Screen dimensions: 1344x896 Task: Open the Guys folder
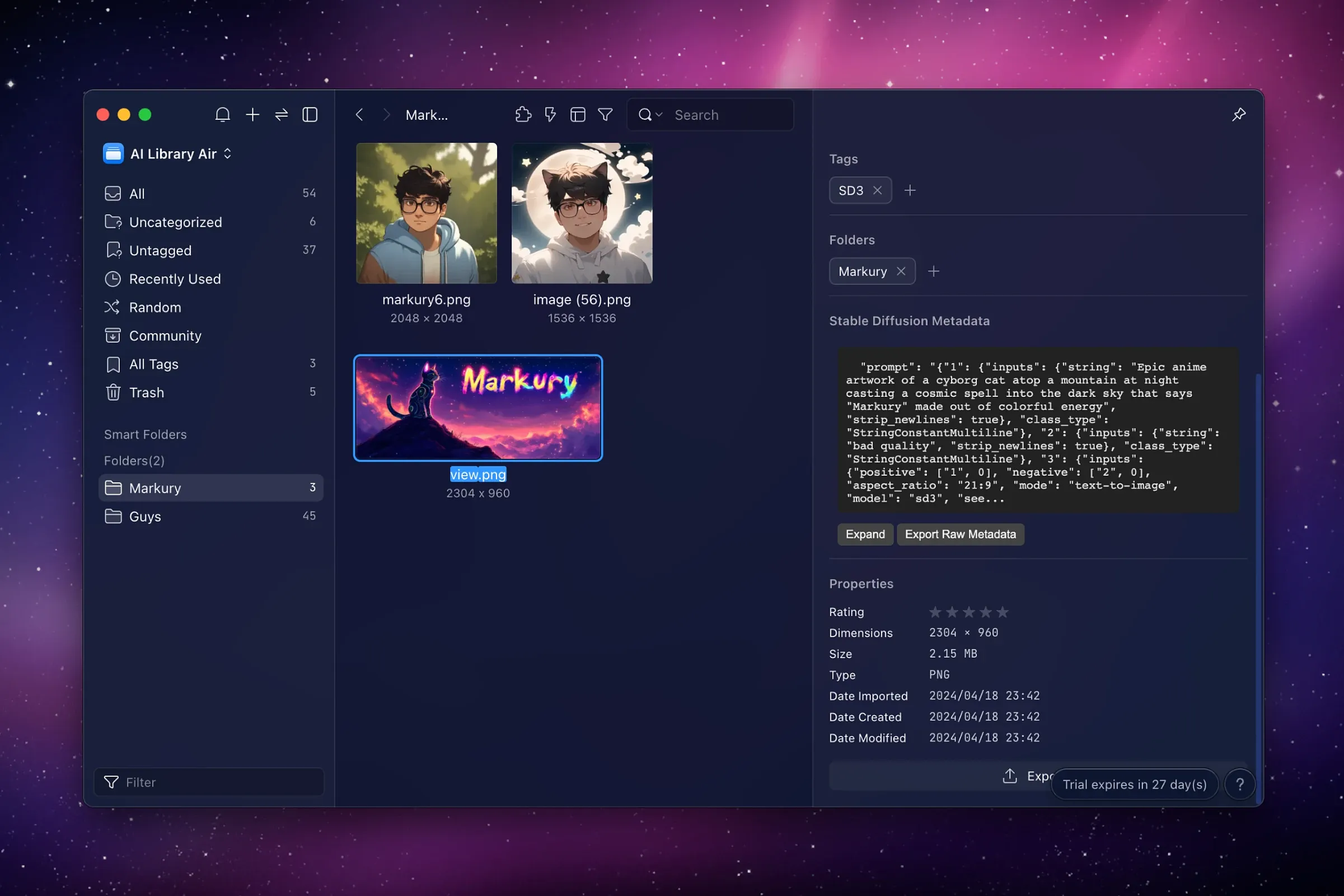[x=145, y=517]
